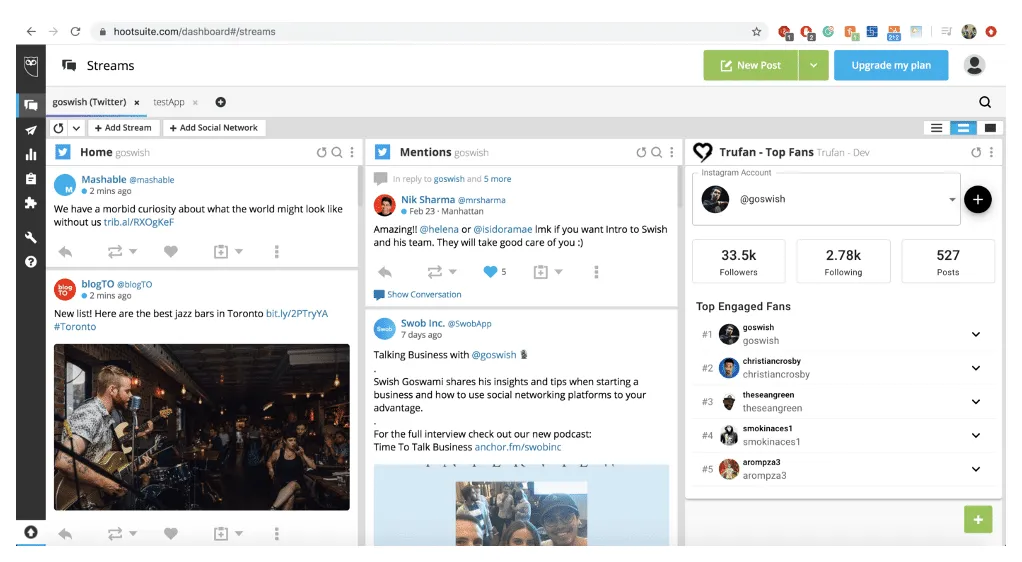Viewport: 1022px width, 562px height.
Task: Click the upload arrow icon at sidebar bottom
Action: tap(31, 532)
